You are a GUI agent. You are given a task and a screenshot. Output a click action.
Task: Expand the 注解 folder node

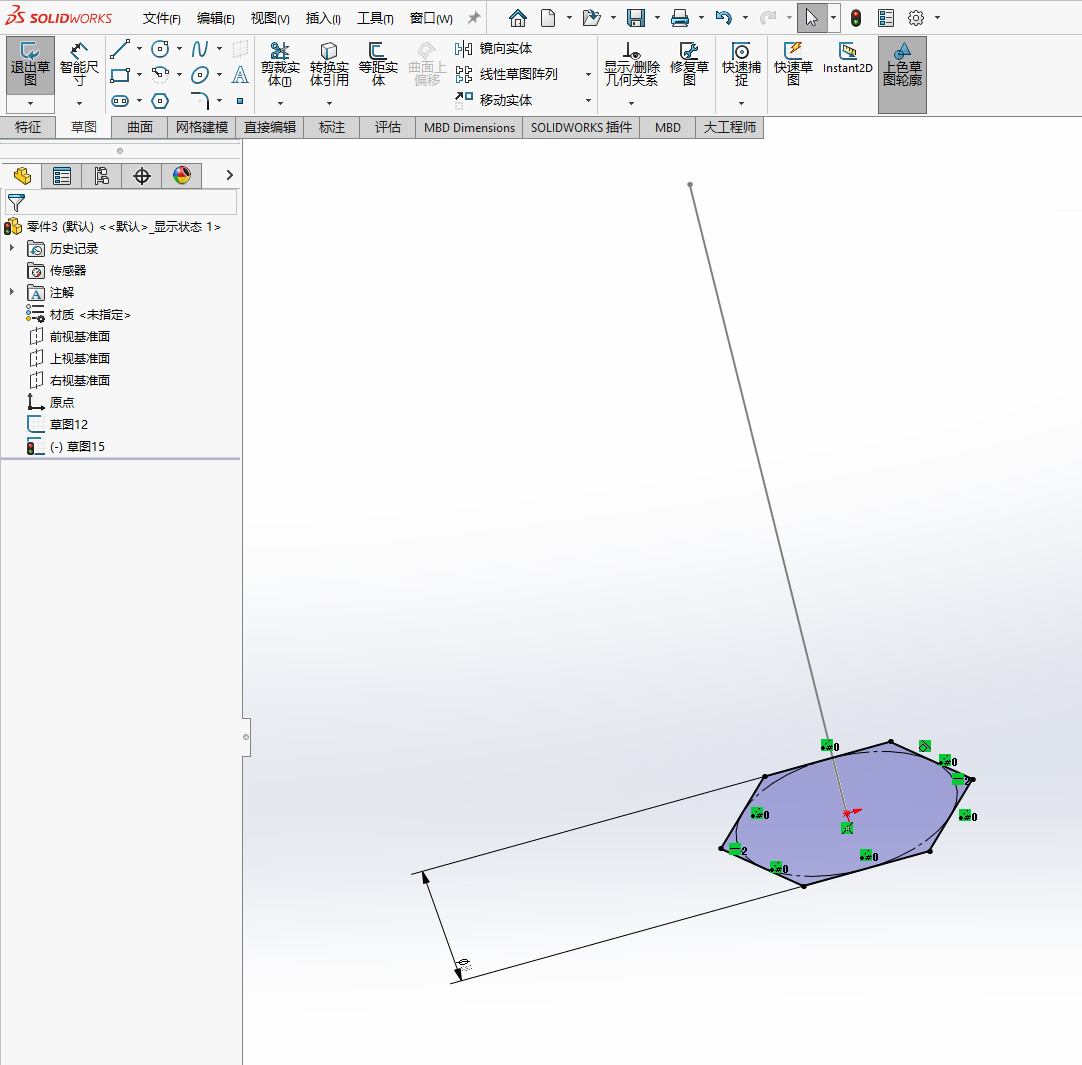pyautogui.click(x=12, y=292)
